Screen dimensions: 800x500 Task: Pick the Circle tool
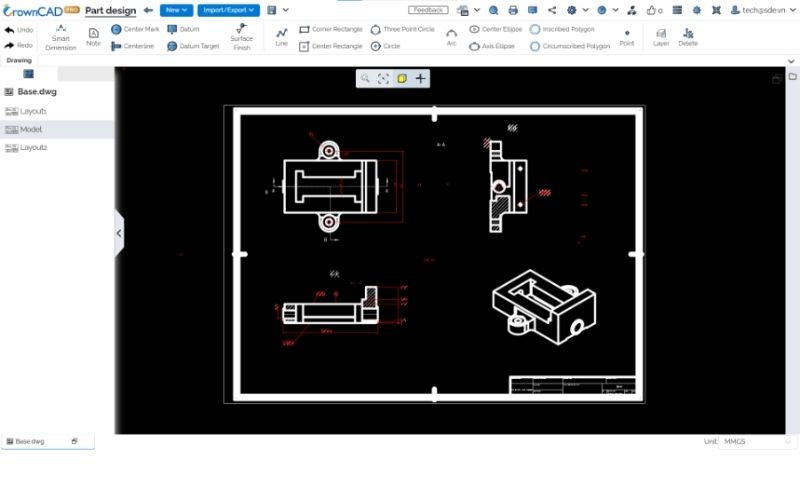[386, 46]
